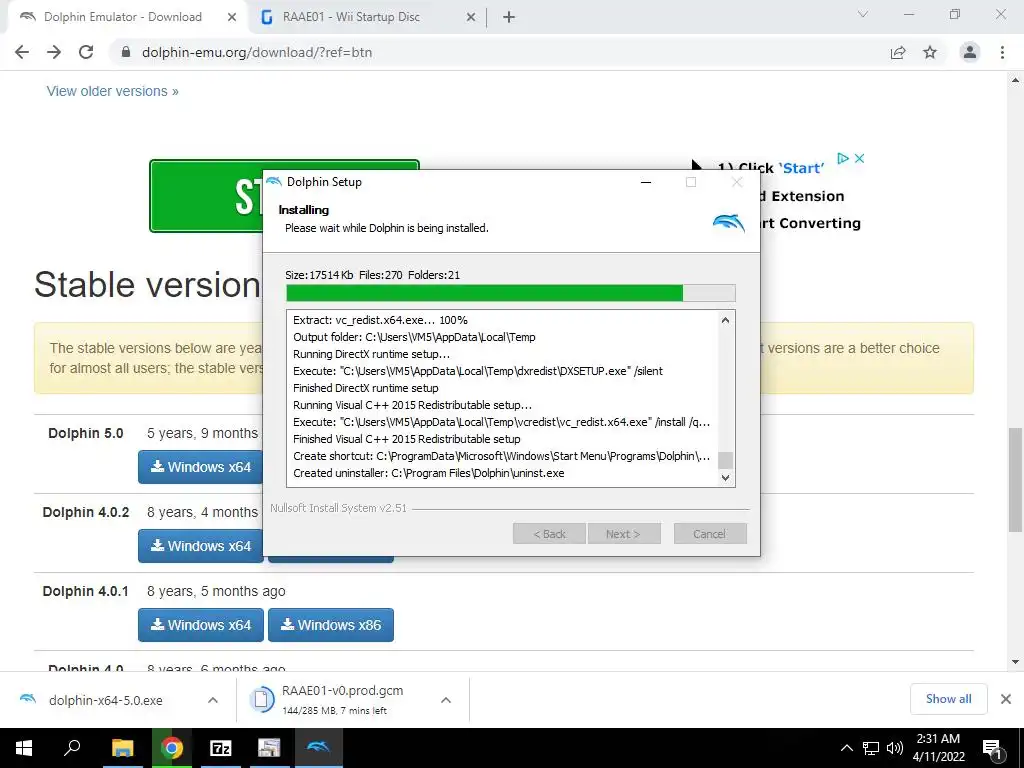Open the dolphin-x64-5.0.exe download item
Image resolution: width=1024 pixels, height=768 pixels.
point(104,700)
